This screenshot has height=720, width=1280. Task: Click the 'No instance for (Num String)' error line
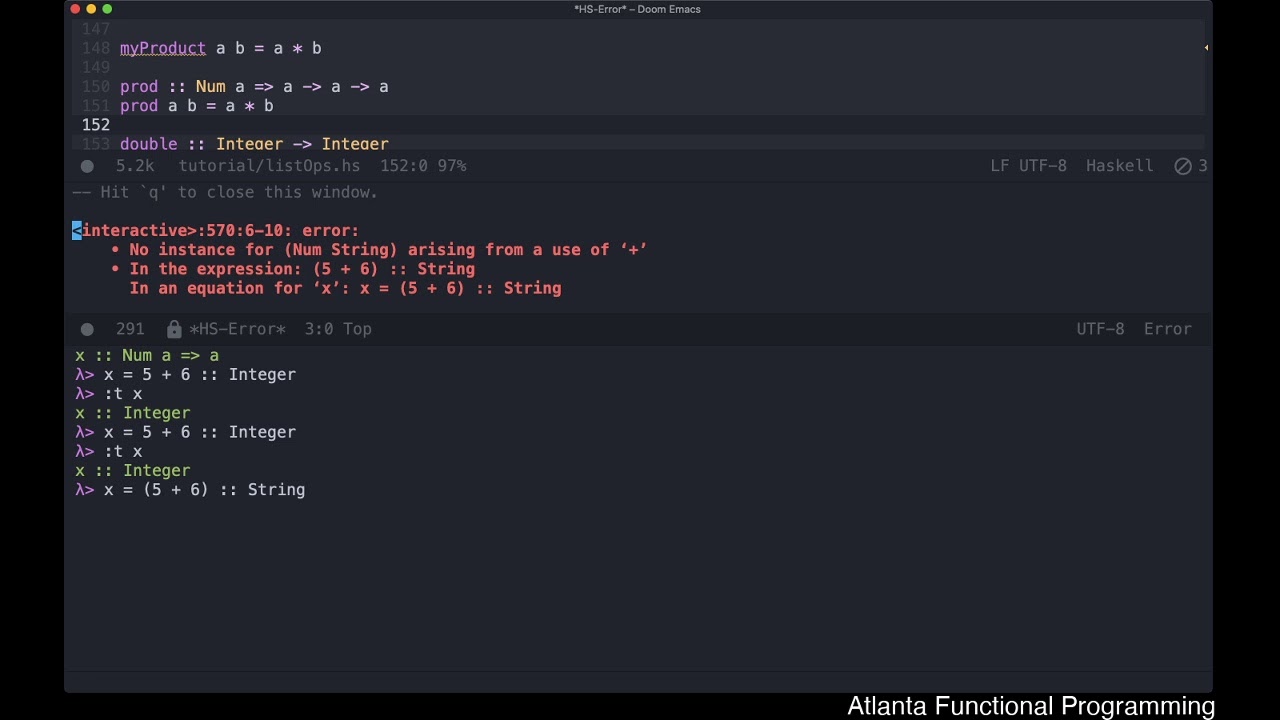[x=388, y=250]
